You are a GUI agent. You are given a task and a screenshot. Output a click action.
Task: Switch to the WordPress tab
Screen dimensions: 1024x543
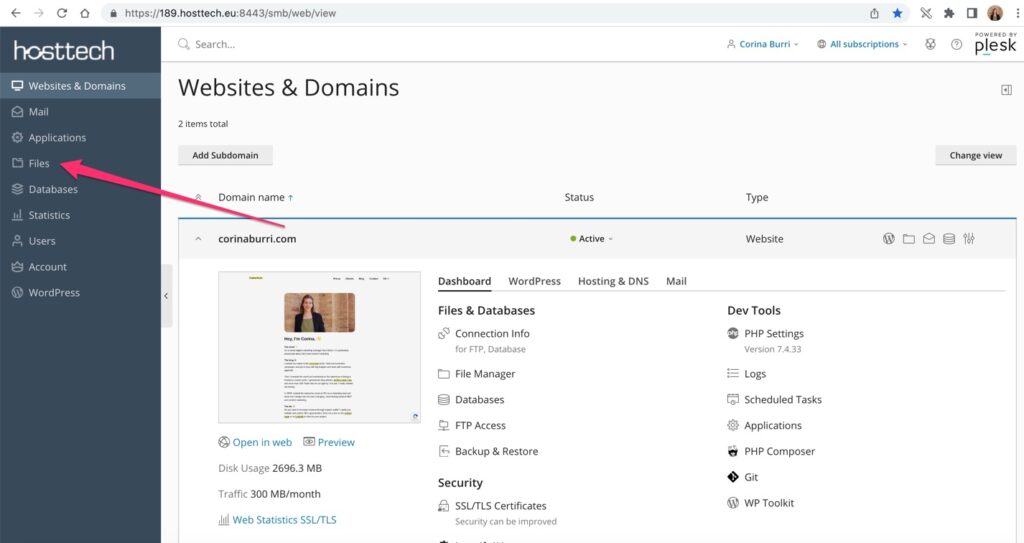[534, 281]
